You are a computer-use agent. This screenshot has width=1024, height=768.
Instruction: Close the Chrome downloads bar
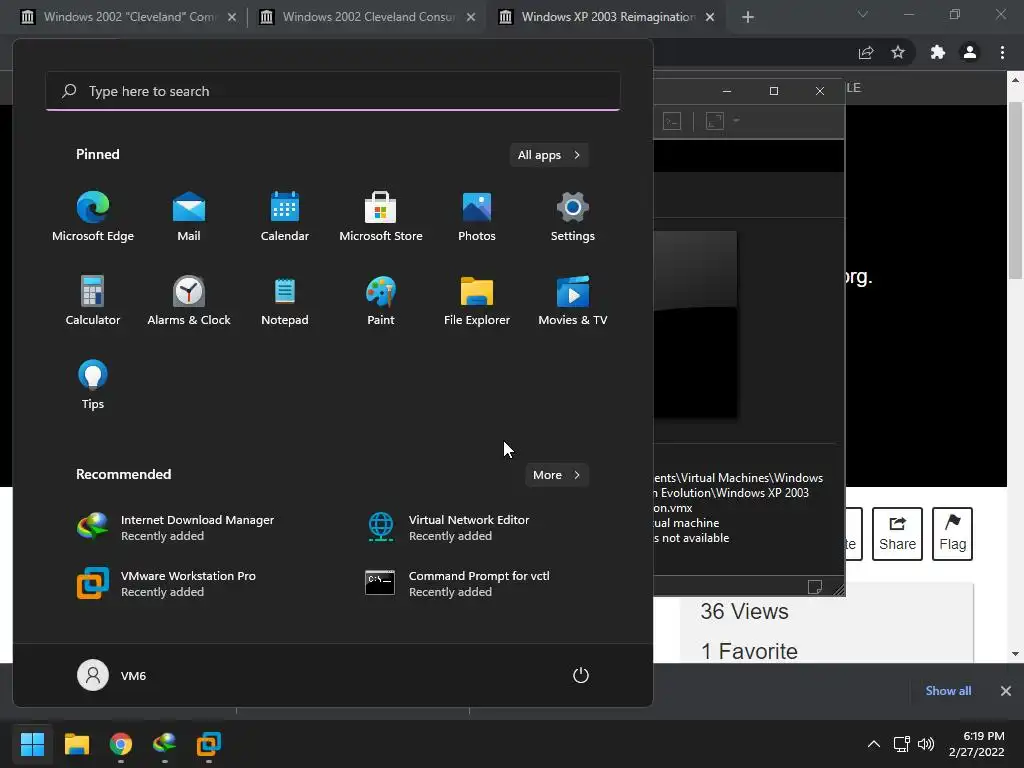point(1006,690)
